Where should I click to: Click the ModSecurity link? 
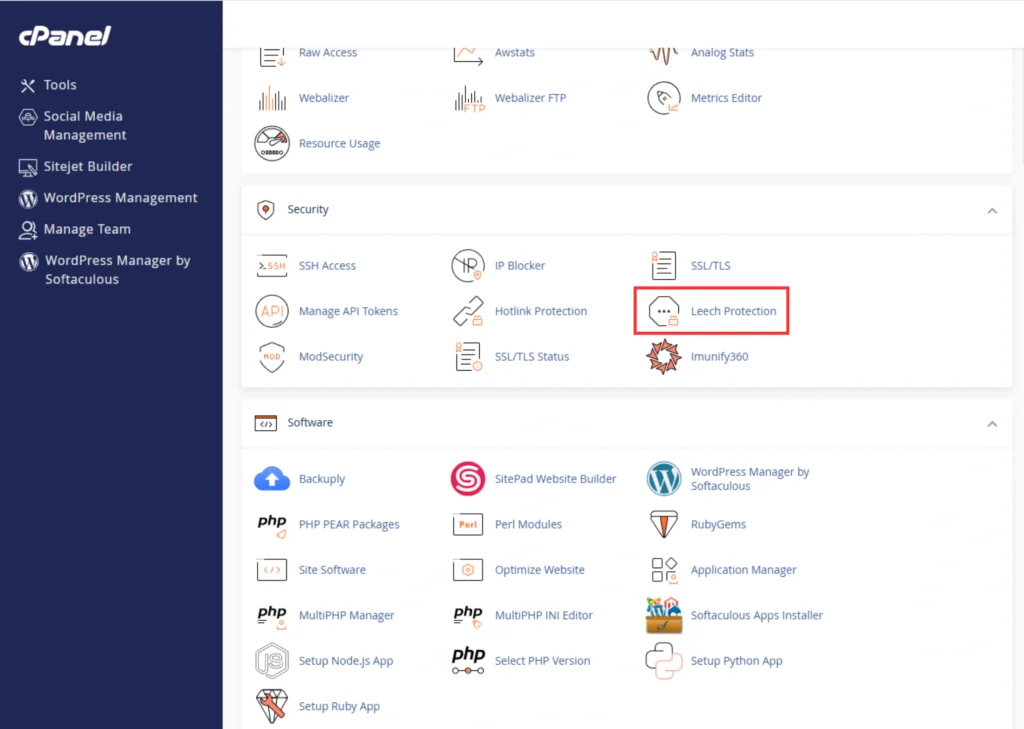(x=331, y=357)
